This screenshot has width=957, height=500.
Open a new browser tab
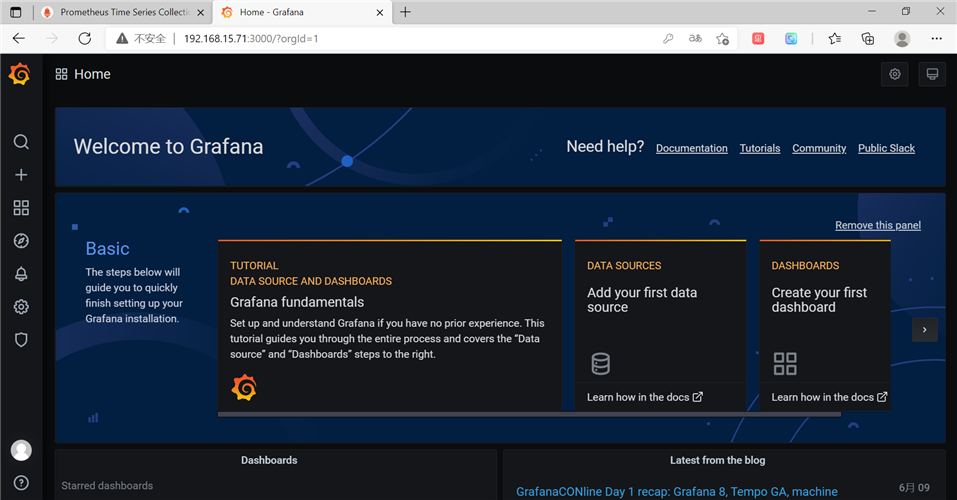click(405, 12)
